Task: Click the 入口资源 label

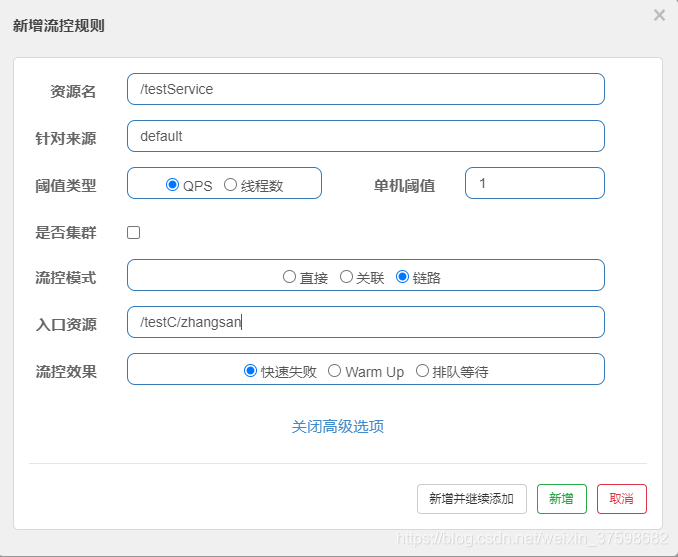Action: 66,325
